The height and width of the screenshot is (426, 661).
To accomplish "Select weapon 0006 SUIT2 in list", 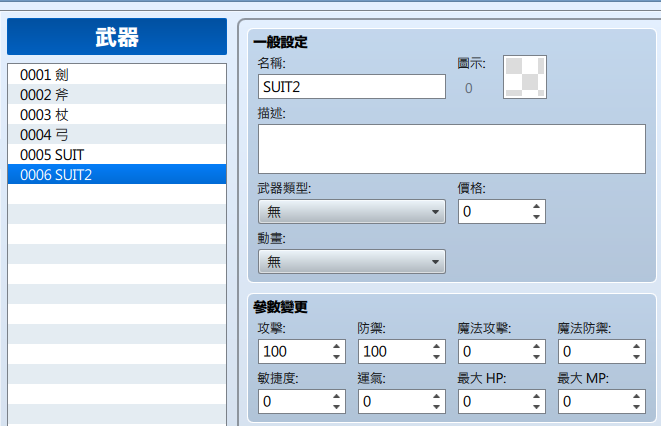I will point(117,174).
